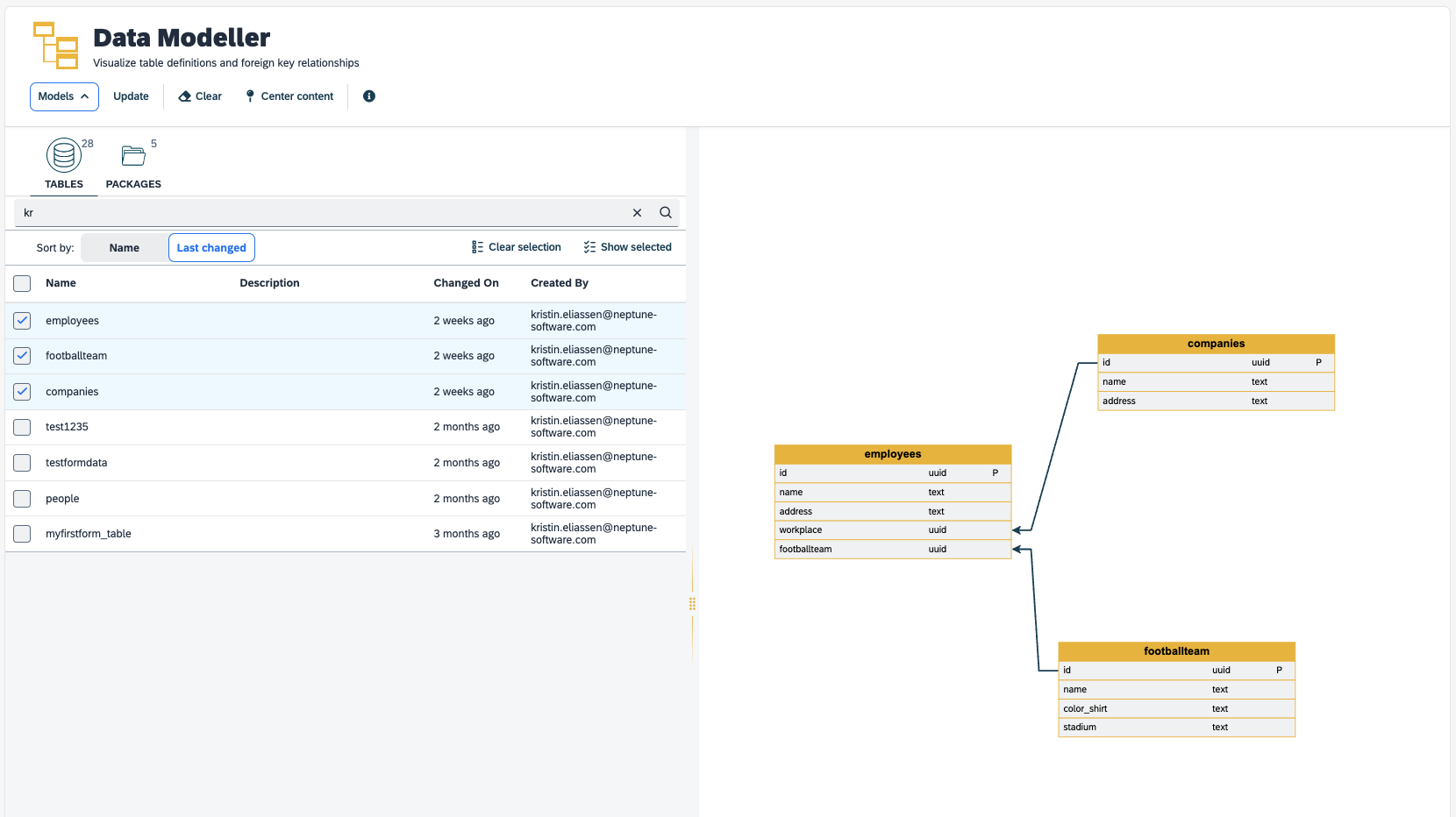The height and width of the screenshot is (817, 1456).
Task: Sort the list by Last changed
Action: [211, 248]
